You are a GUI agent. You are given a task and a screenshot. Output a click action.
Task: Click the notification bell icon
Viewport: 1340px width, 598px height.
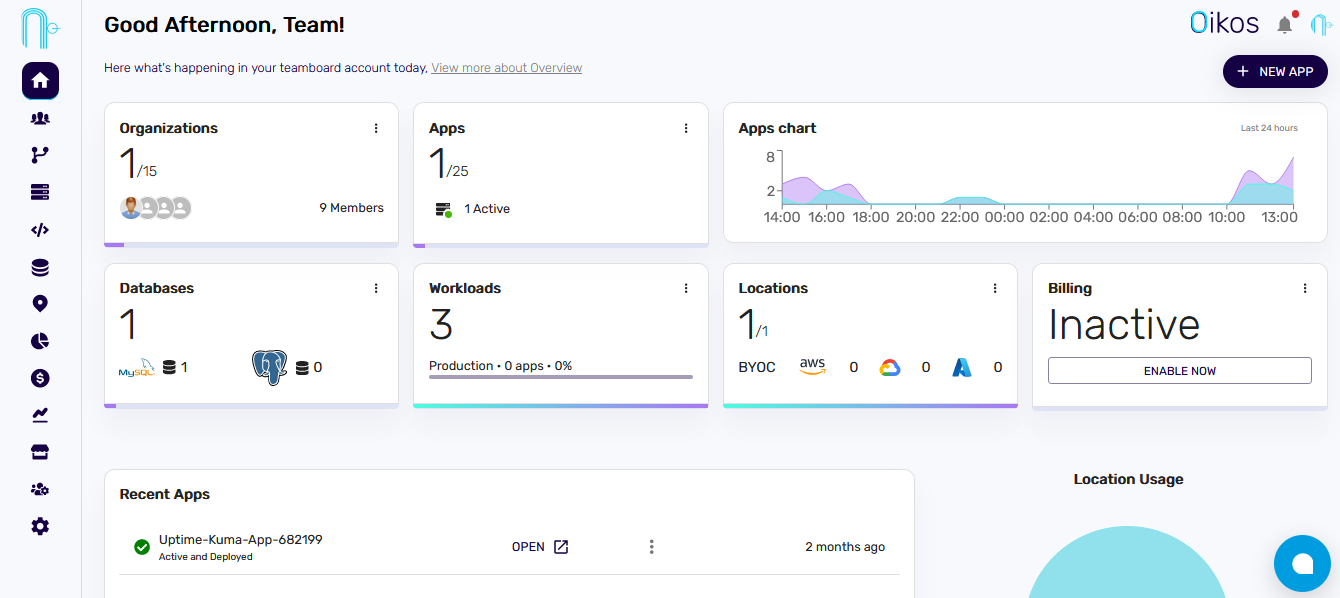coord(1285,25)
